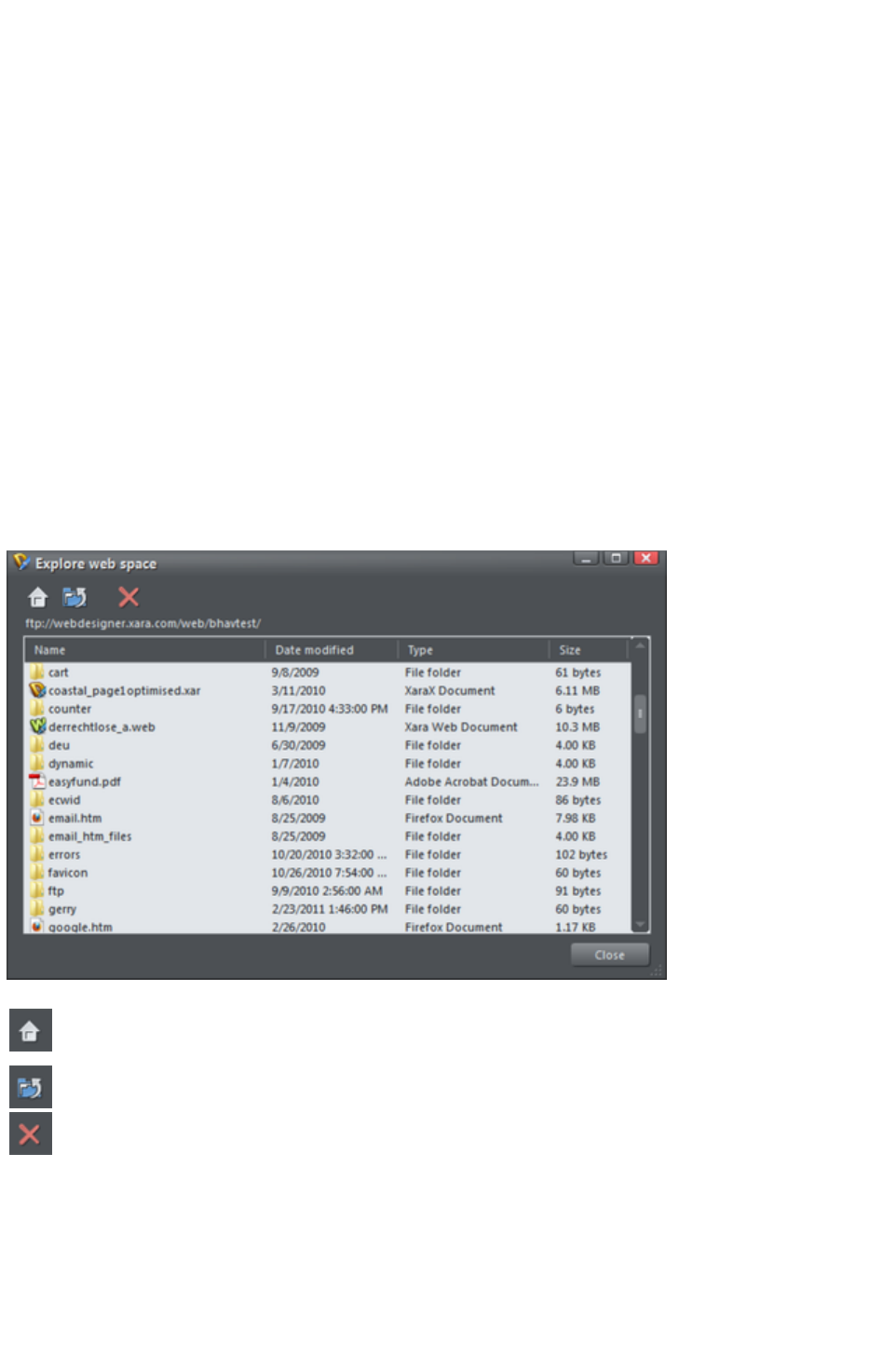The image size is (896, 1357).
Task: Select the counter folder row
Action: [x=328, y=709]
